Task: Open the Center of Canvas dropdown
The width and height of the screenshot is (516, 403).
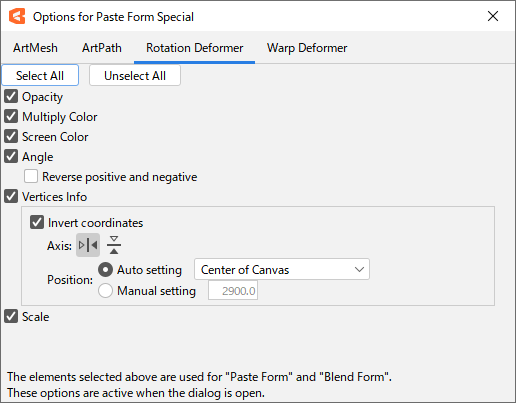Action: tap(282, 269)
